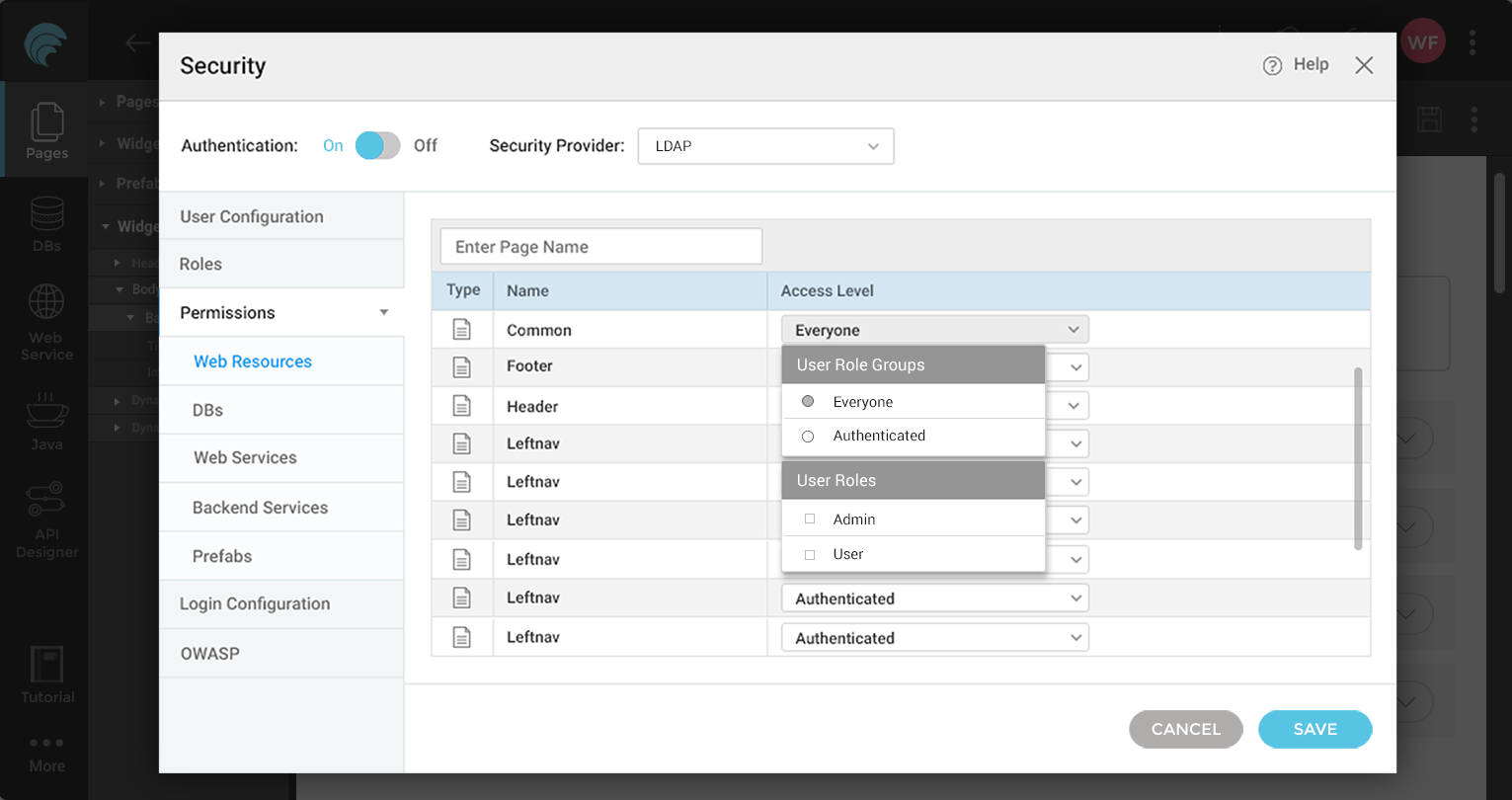
Task: Toggle the Authentication switch
Action: tap(377, 146)
